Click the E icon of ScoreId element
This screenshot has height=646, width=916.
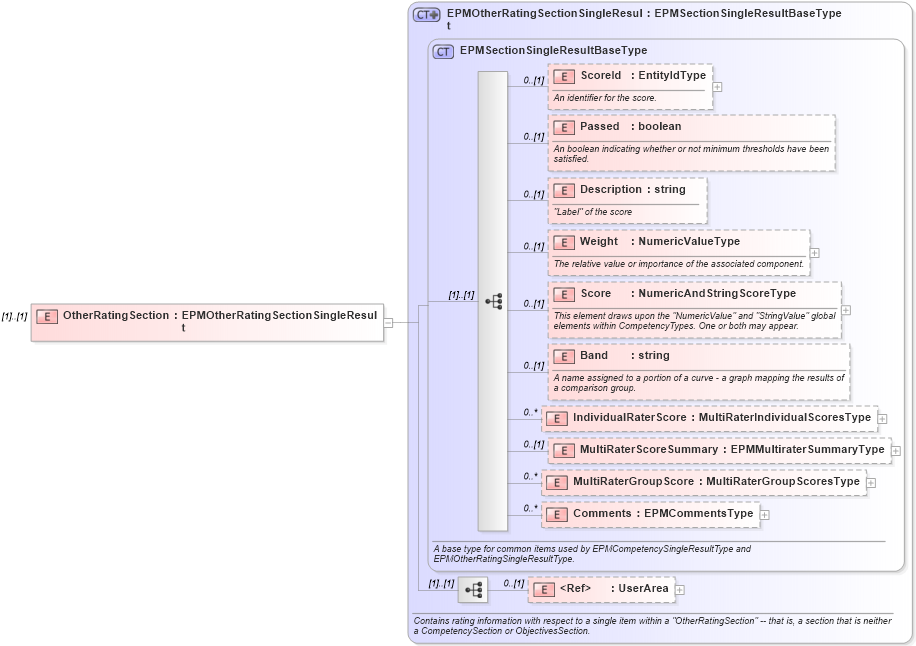coord(562,75)
